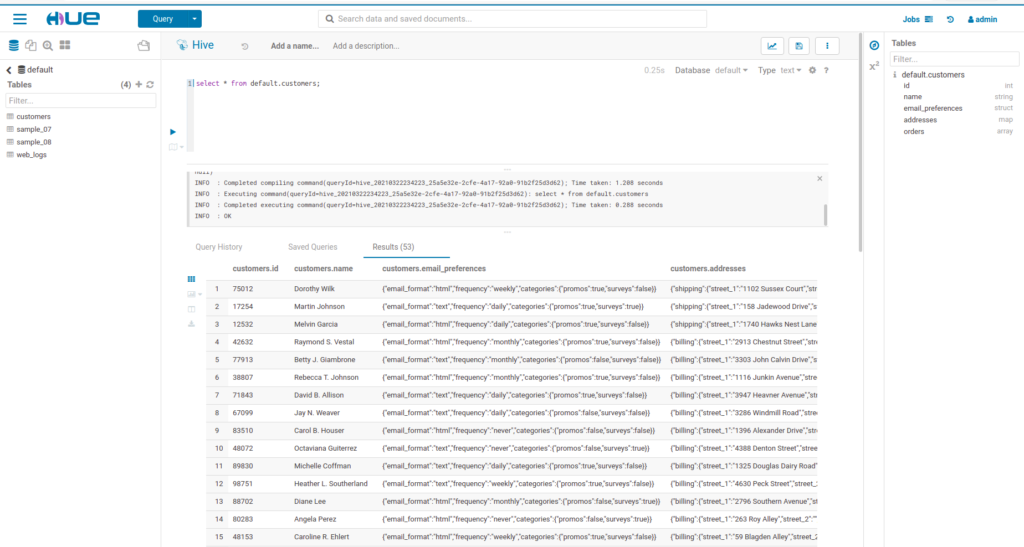Open the functions x² icon in right panel
The width and height of the screenshot is (1024, 547).
874,66
